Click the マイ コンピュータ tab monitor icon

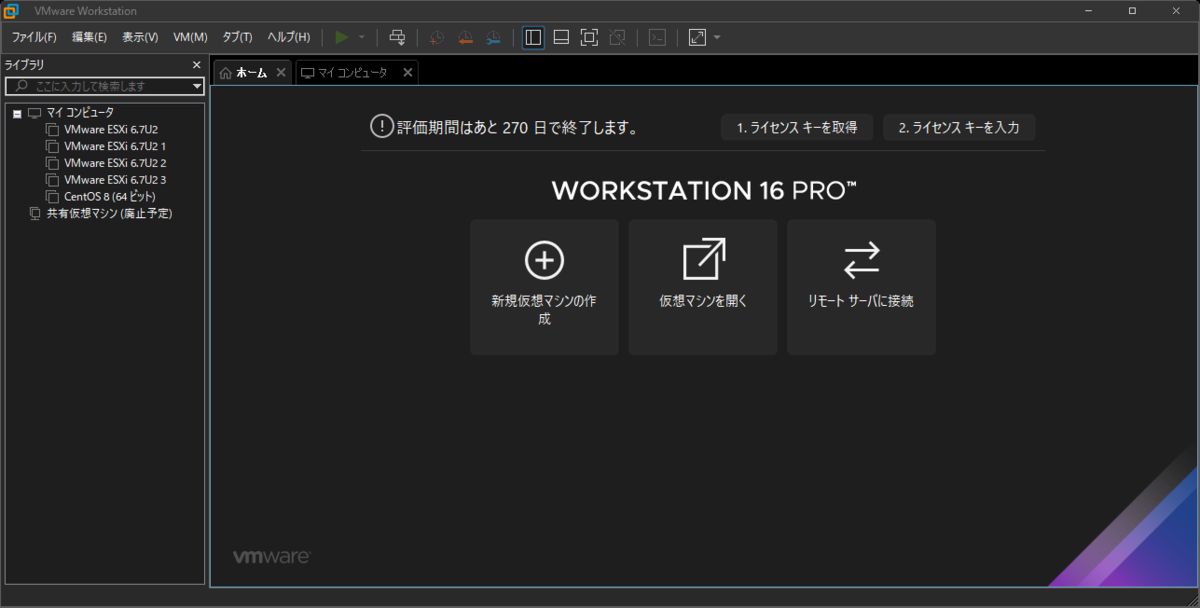click(308, 73)
